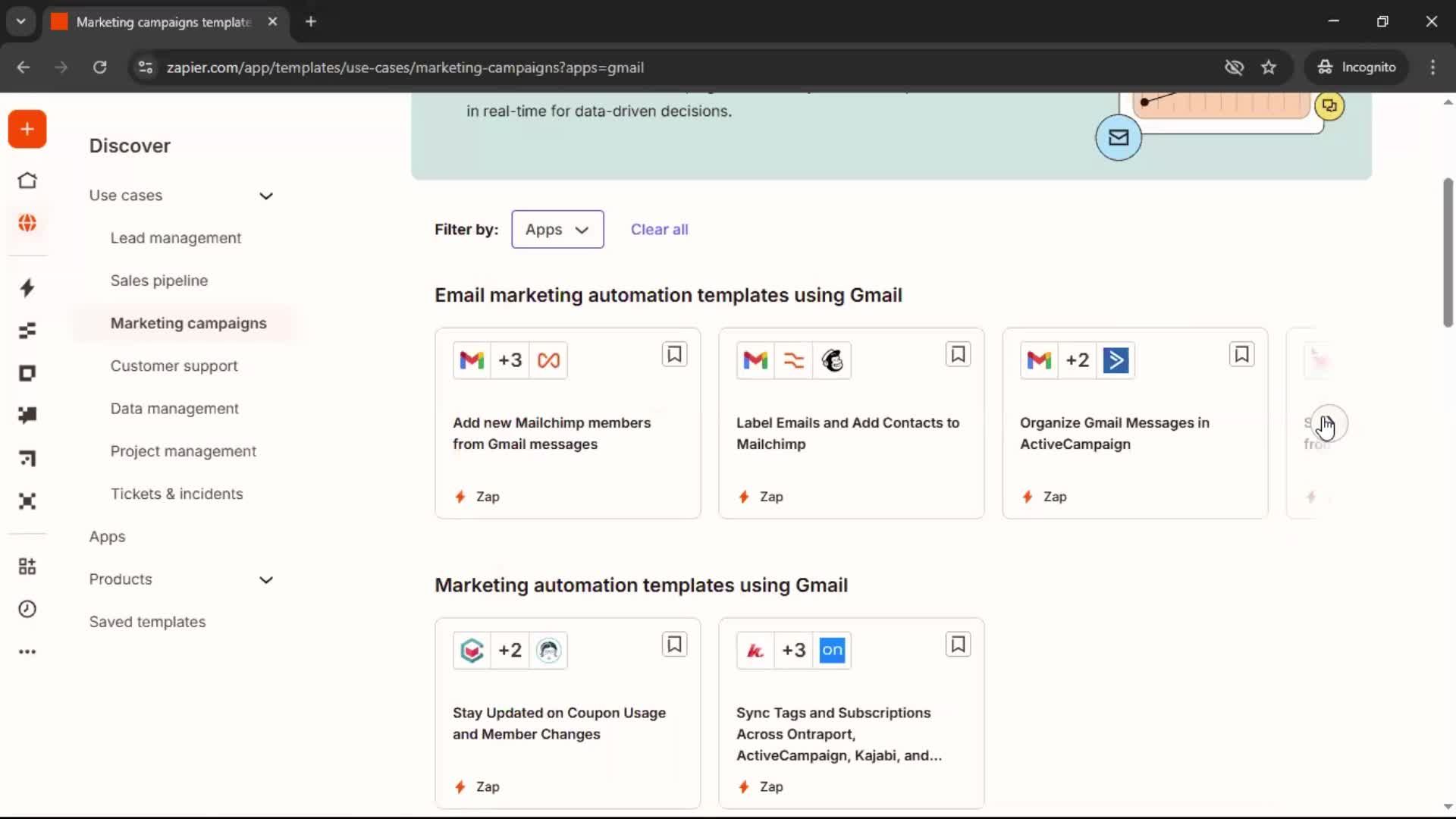
Task: Click the envelope icon in the banner illustration
Action: (x=1119, y=137)
